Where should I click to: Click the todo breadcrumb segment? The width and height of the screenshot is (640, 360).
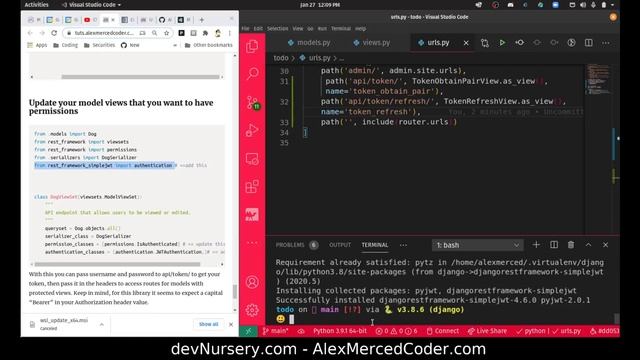(280, 58)
